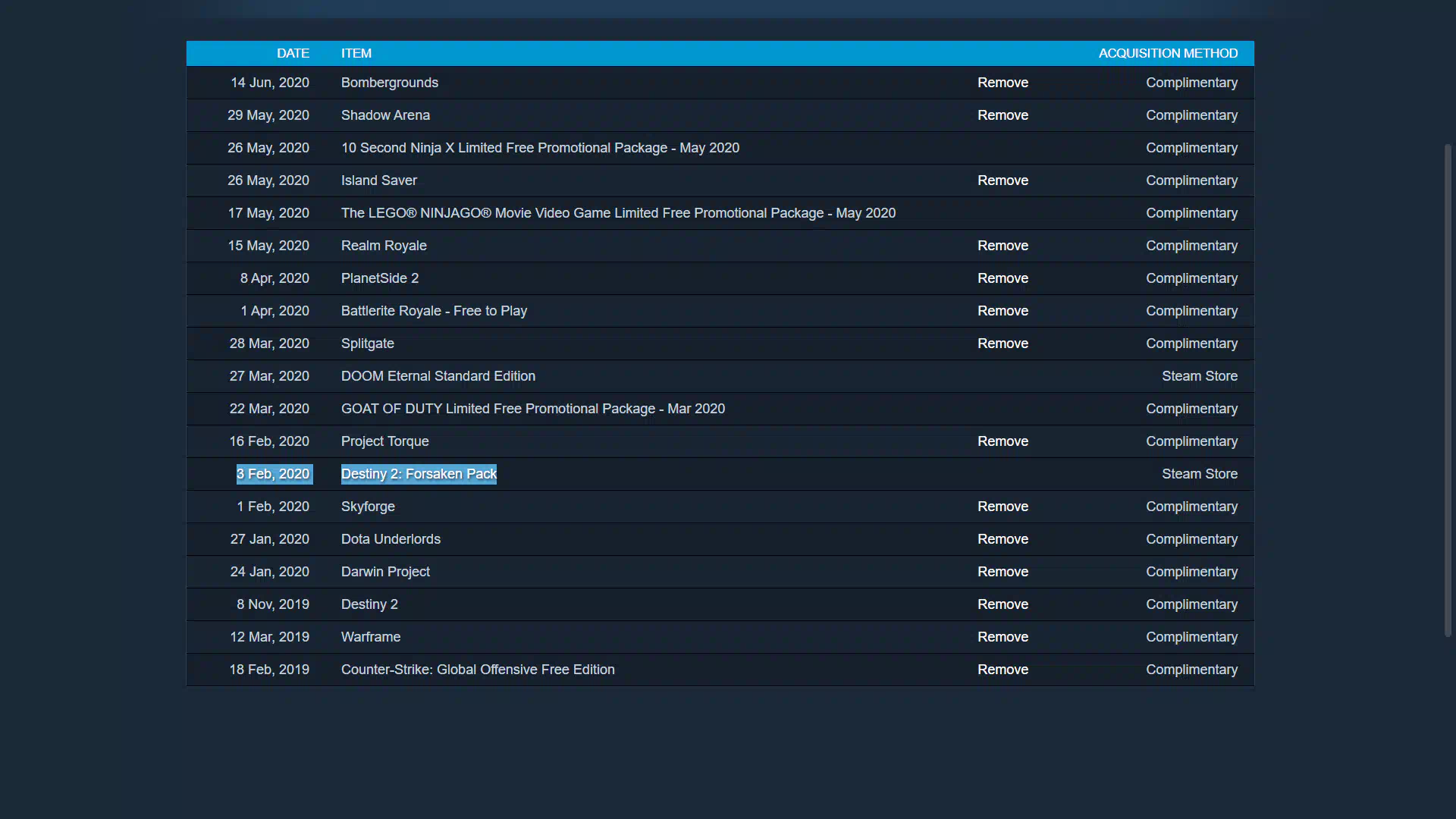Click Complimentary in the Warframe row

(x=1191, y=637)
